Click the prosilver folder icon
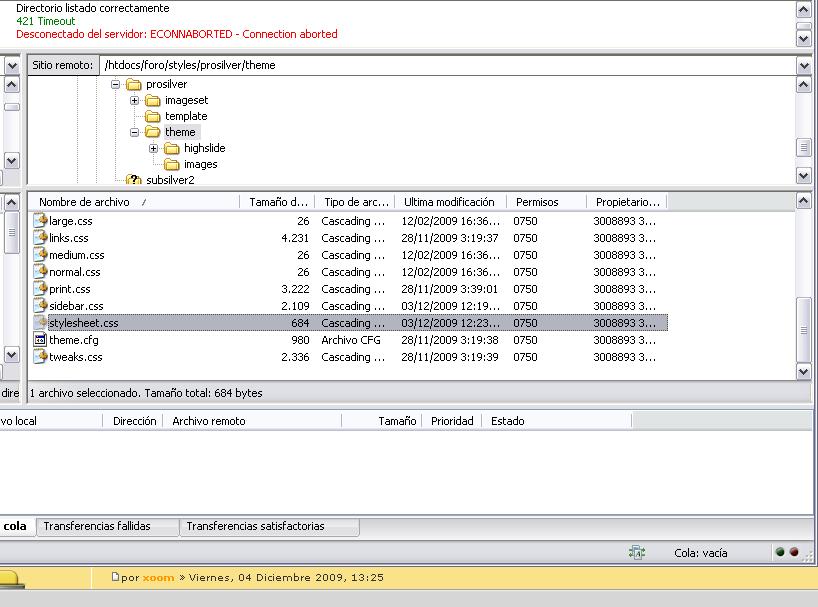The image size is (818, 607). (x=134, y=84)
